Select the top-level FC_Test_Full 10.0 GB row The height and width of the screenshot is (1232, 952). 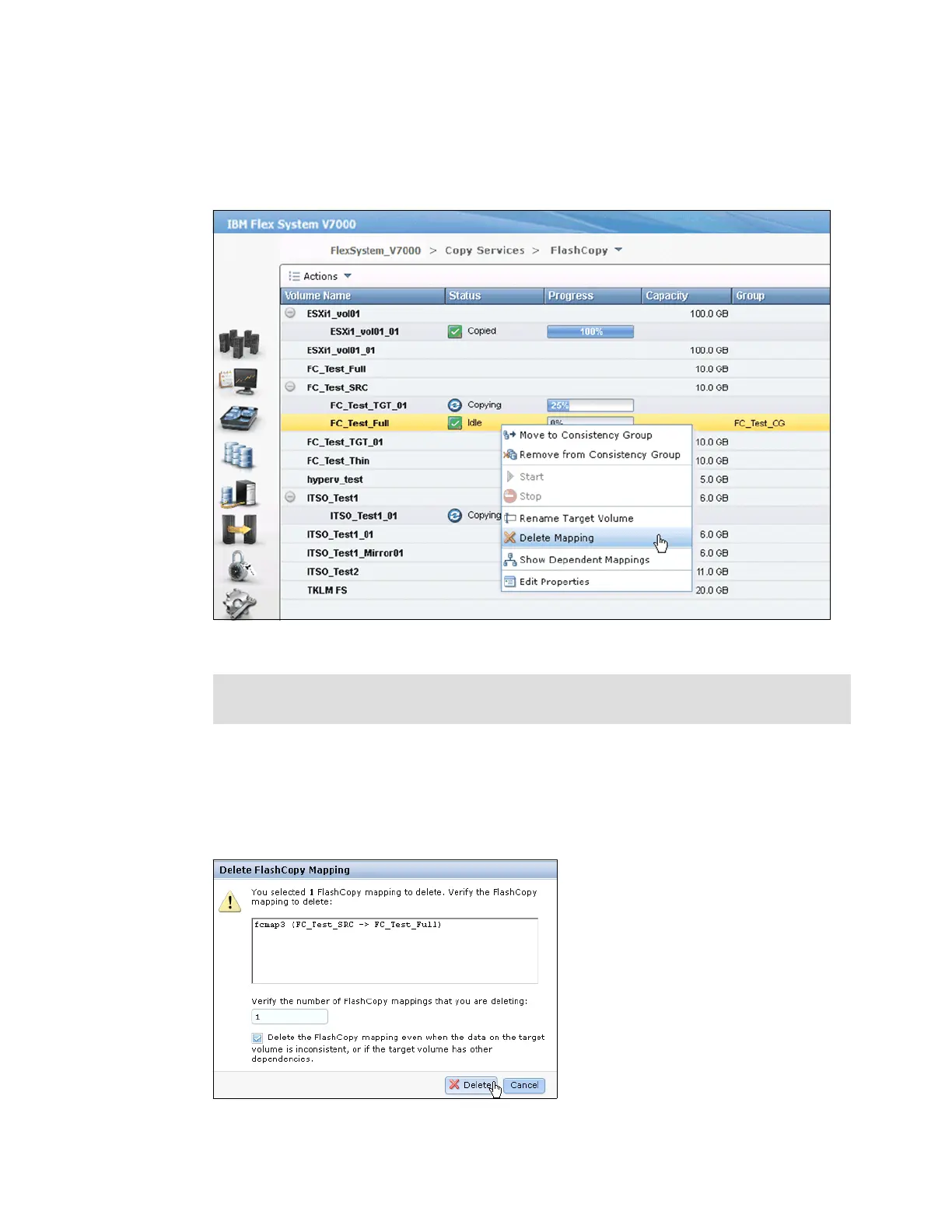555,369
